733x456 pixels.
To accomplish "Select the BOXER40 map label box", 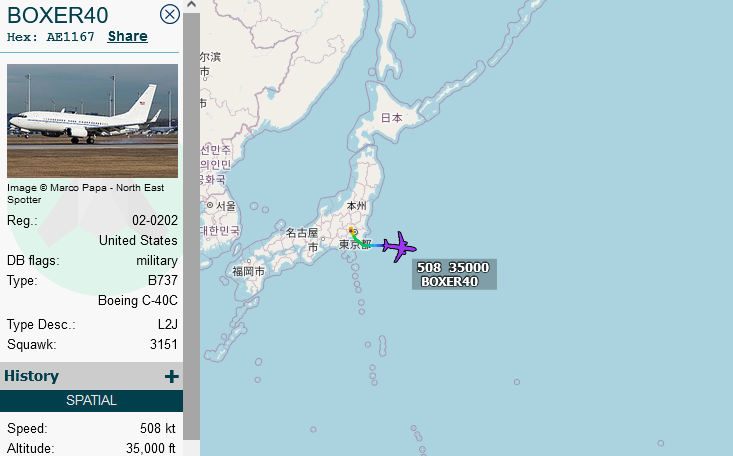I will (454, 274).
